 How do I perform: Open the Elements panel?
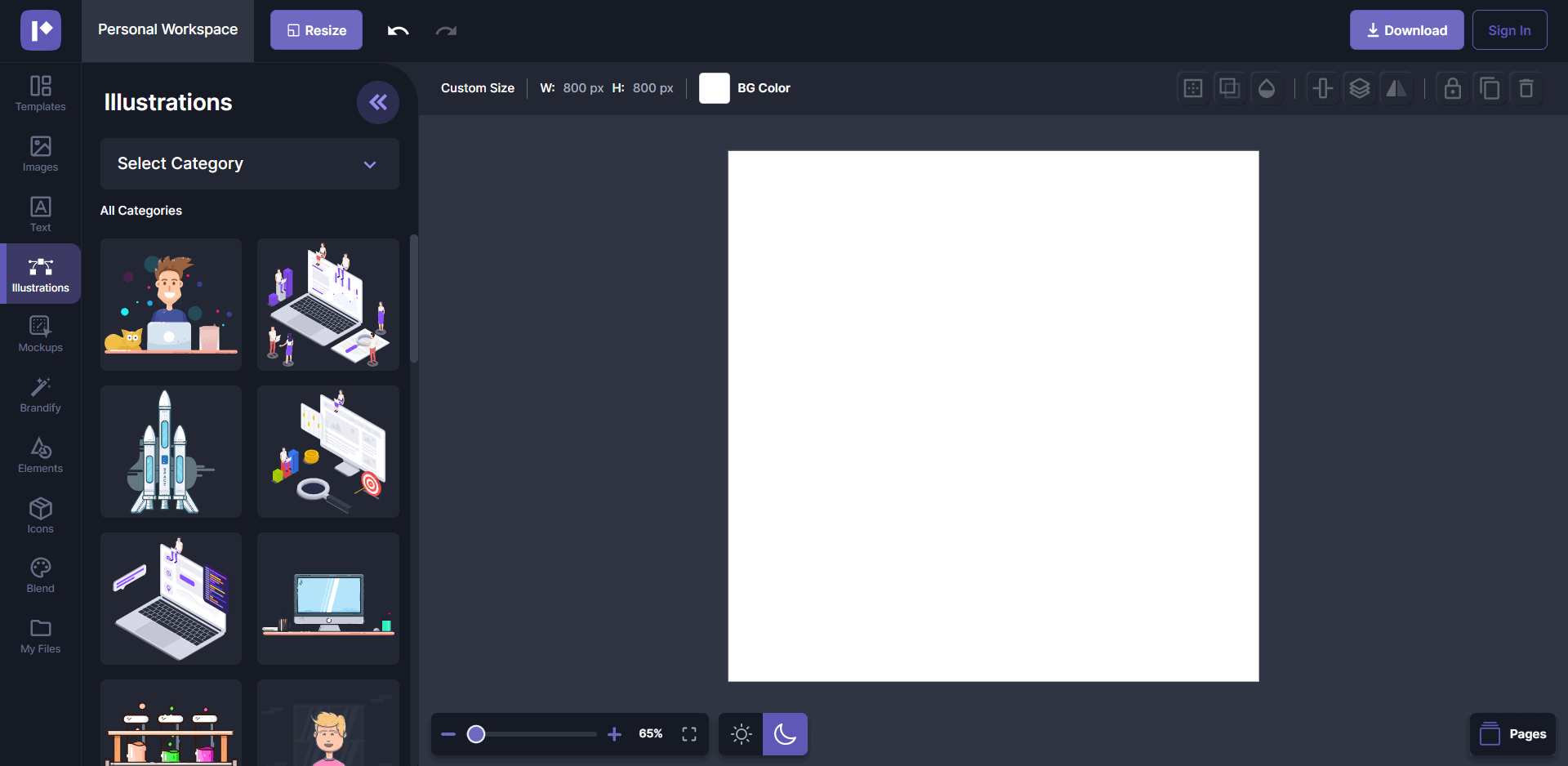point(40,454)
